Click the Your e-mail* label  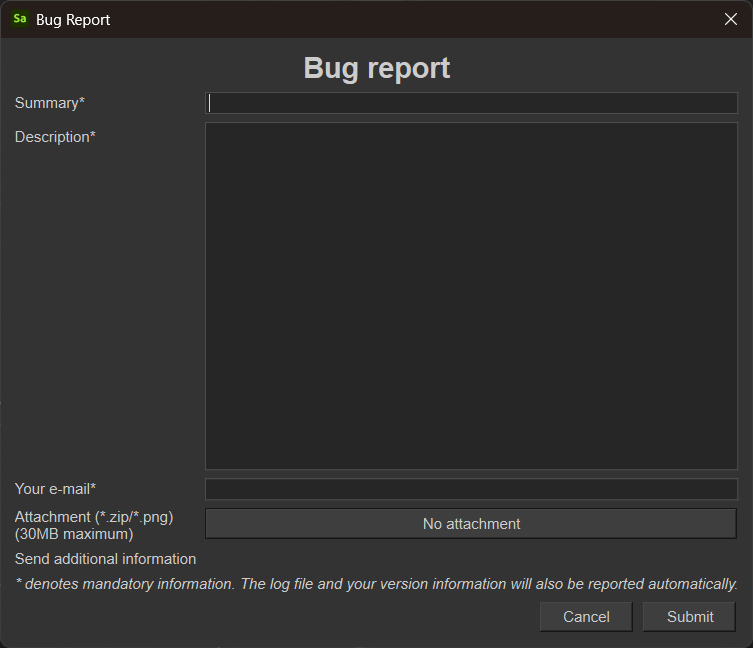coord(55,489)
